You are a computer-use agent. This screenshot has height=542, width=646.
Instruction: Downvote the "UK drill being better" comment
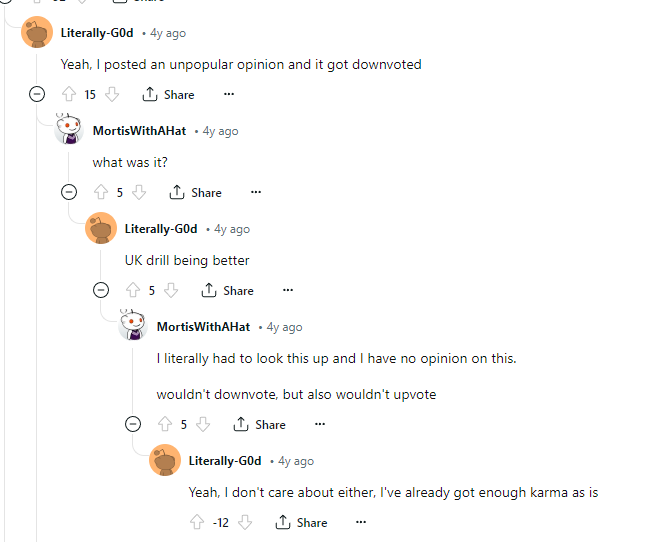pyautogui.click(x=171, y=291)
